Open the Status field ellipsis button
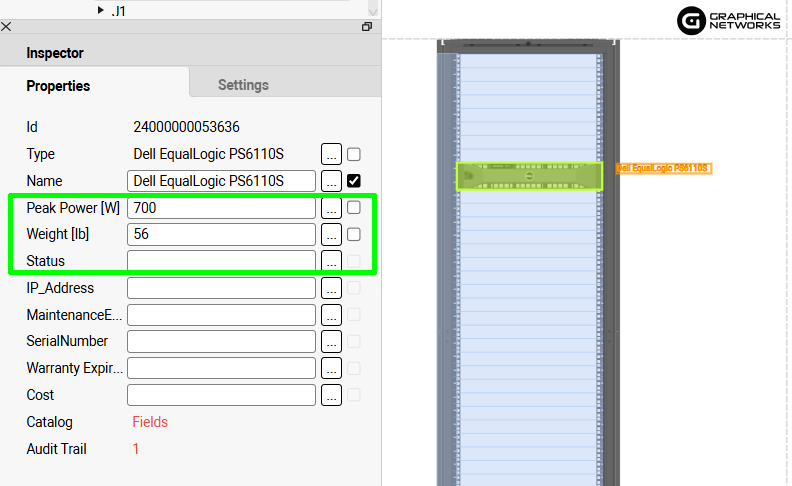The width and height of the screenshot is (792, 486). [x=331, y=261]
